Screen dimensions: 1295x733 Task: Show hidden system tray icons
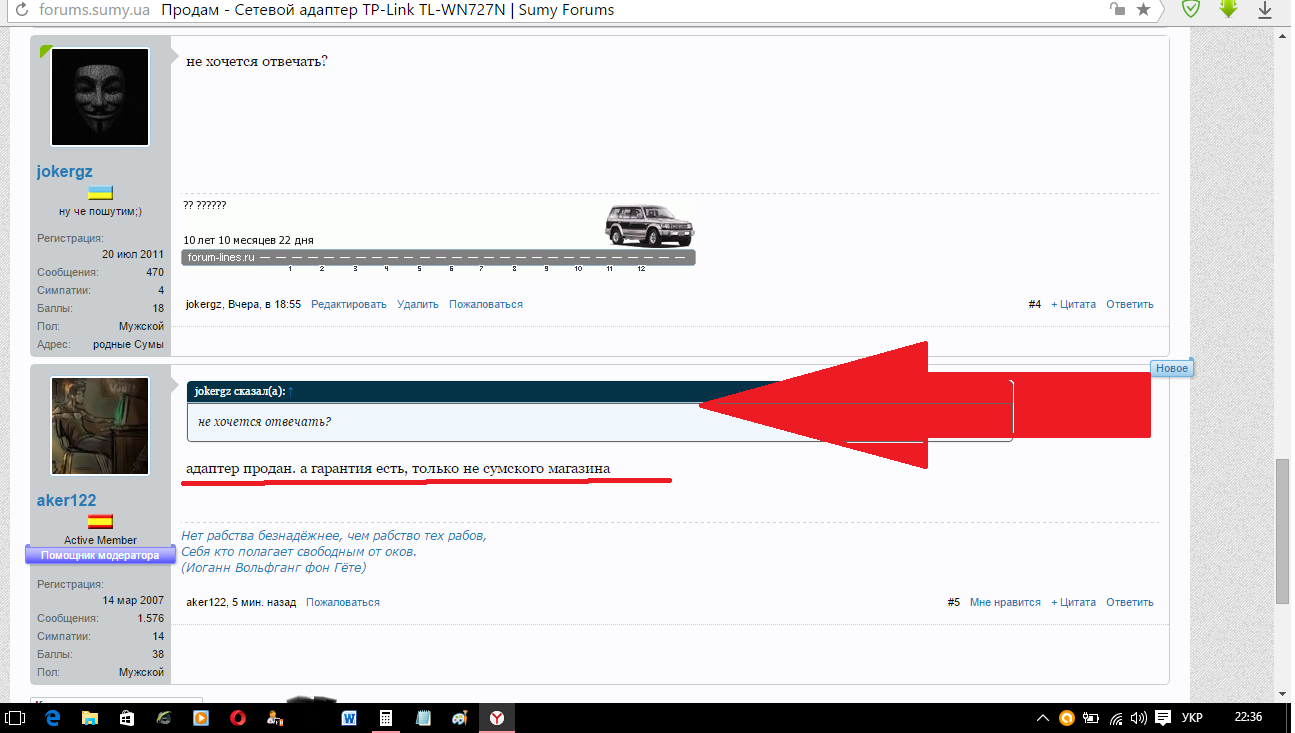pos(1043,717)
